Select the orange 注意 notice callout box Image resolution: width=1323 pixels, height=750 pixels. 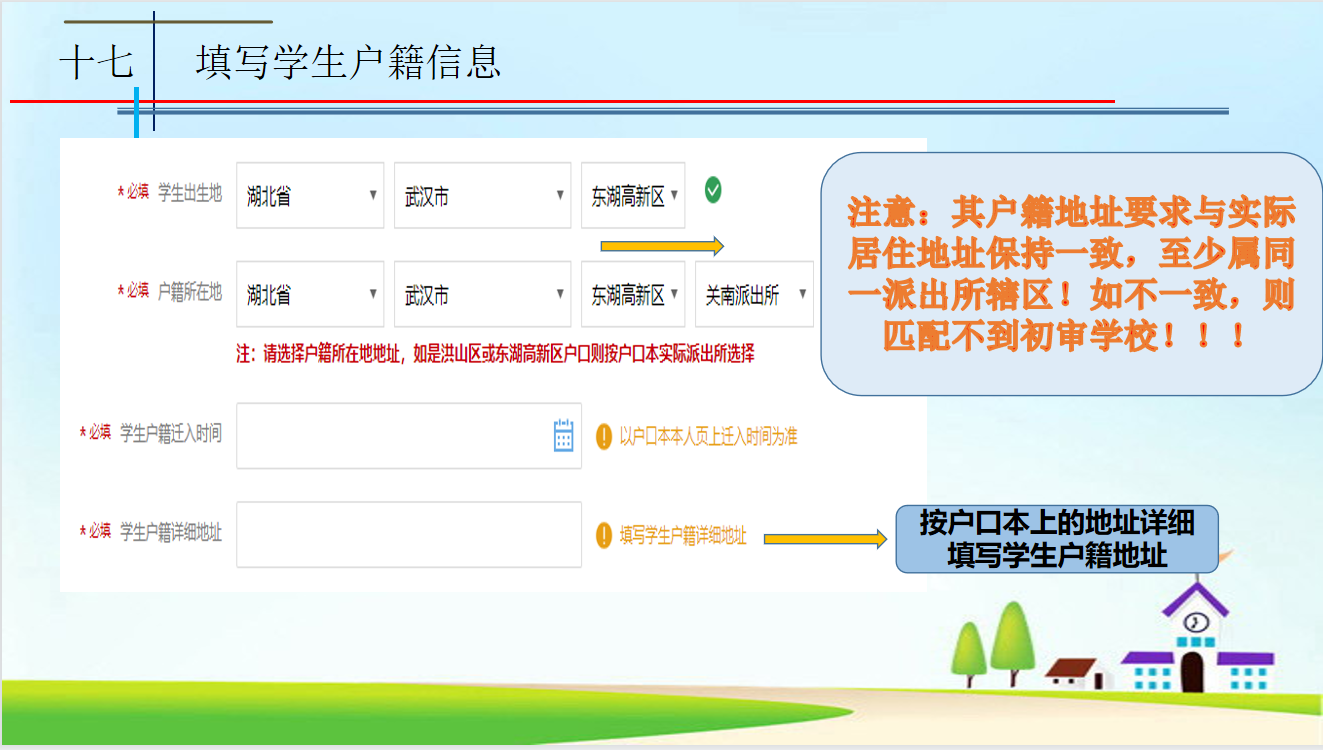pyautogui.click(x=1071, y=273)
